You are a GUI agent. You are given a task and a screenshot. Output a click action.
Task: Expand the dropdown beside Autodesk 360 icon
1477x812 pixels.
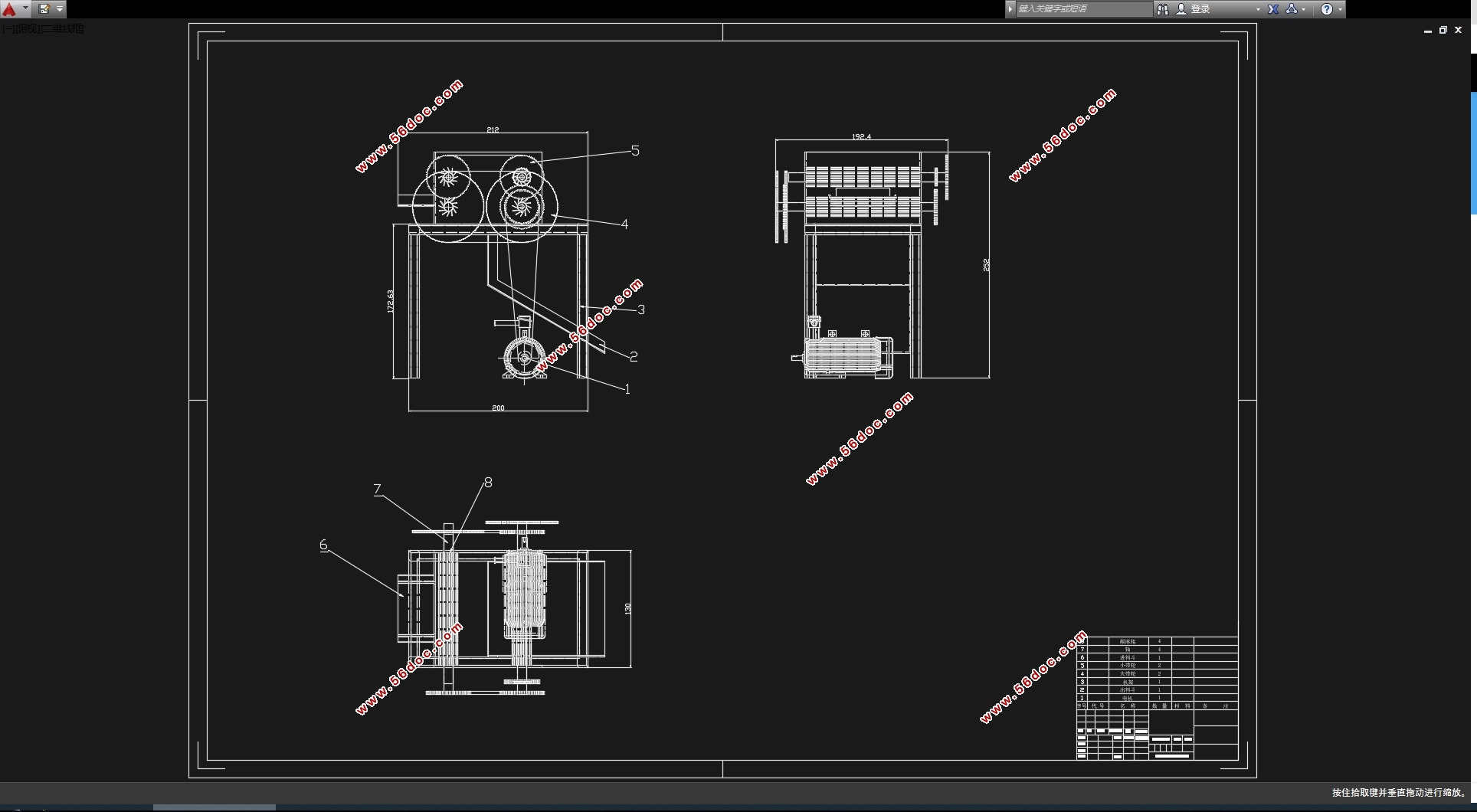pyautogui.click(x=1304, y=9)
